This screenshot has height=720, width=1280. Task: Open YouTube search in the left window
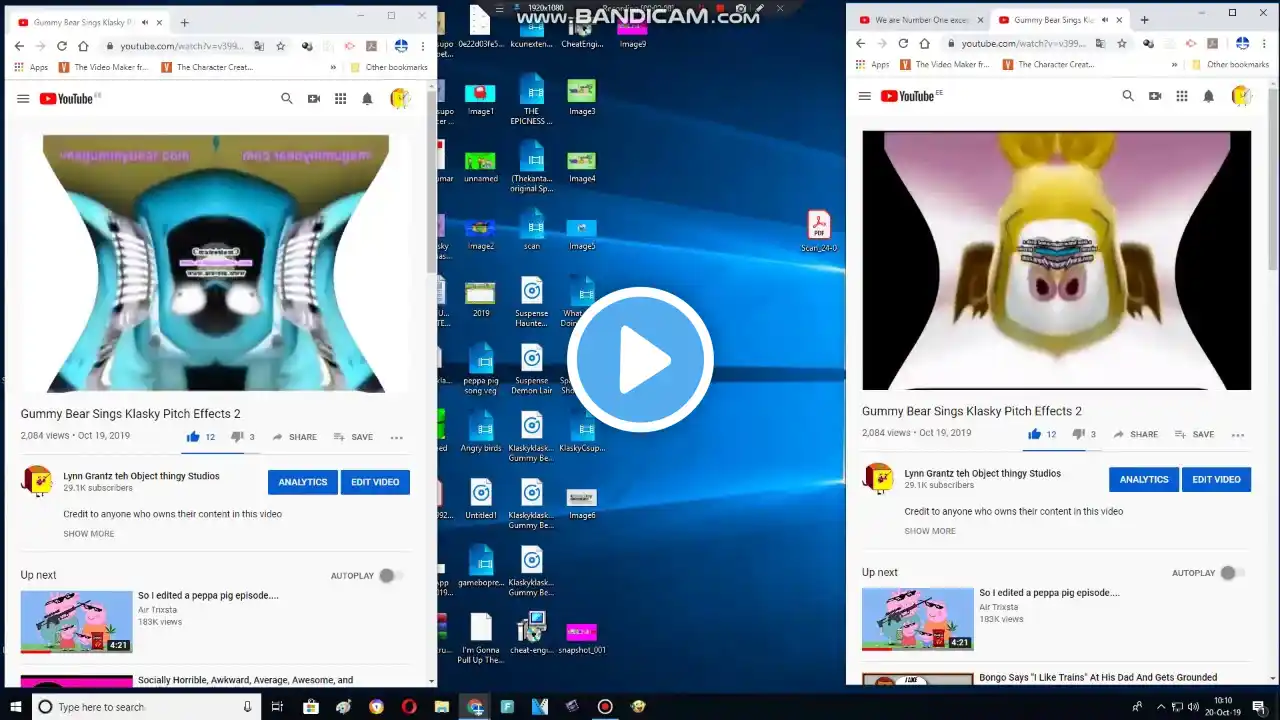pyautogui.click(x=287, y=99)
